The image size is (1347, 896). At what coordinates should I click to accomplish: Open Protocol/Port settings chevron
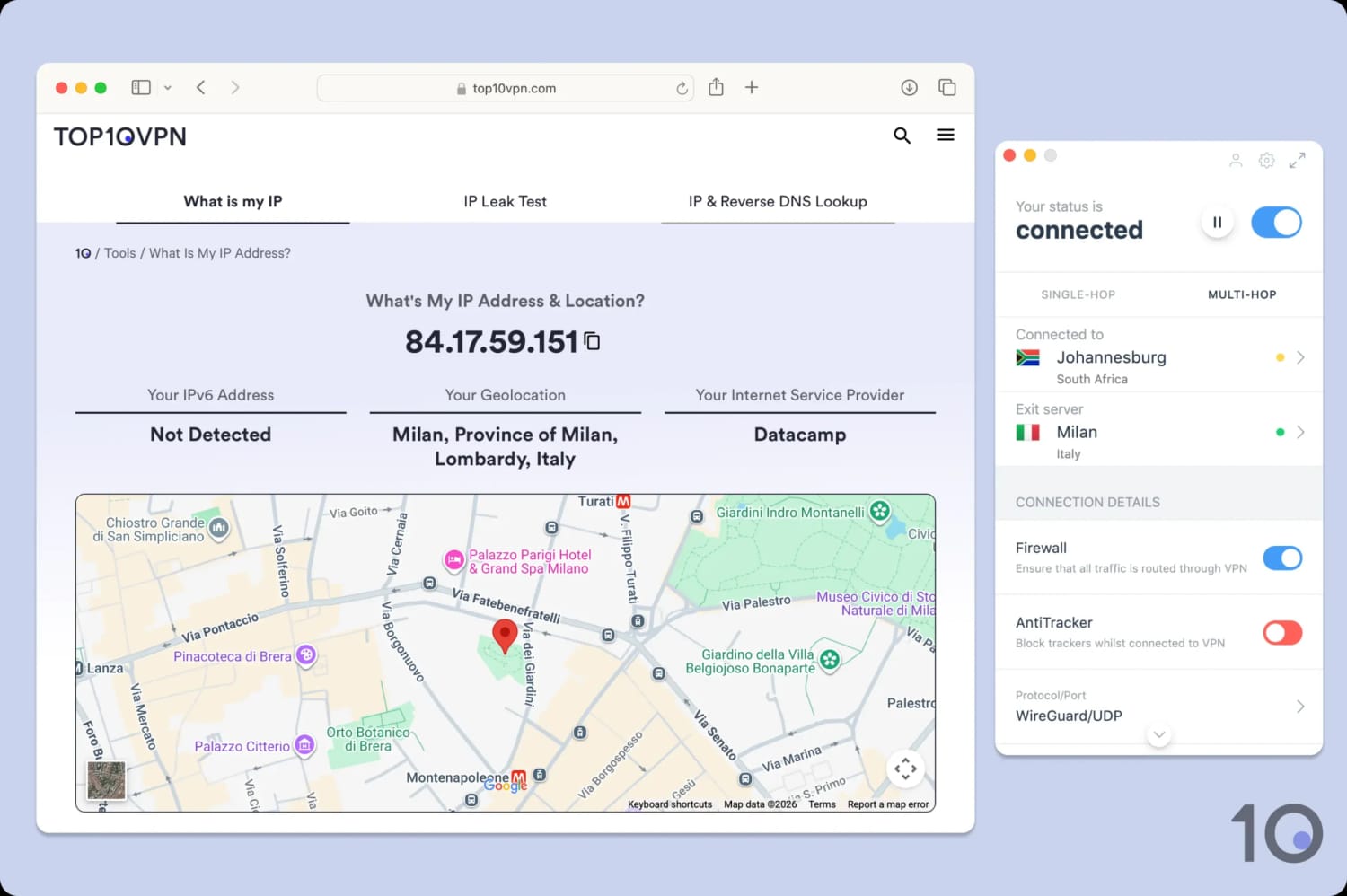pos(1299,707)
